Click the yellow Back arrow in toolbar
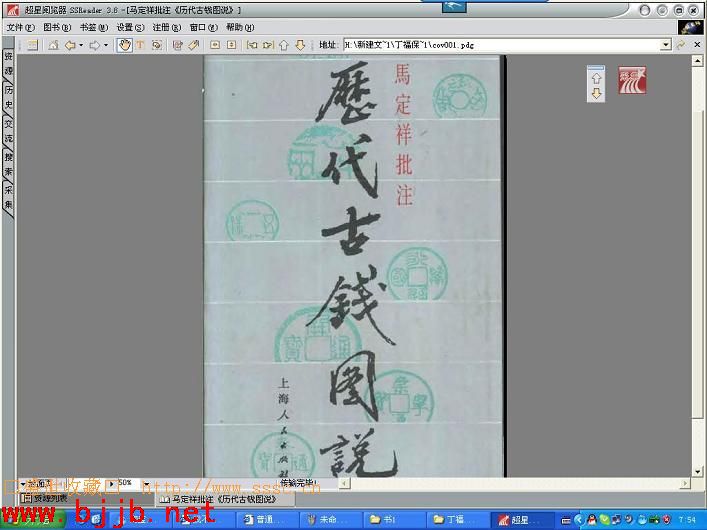The height and width of the screenshot is (530, 707). 70,45
